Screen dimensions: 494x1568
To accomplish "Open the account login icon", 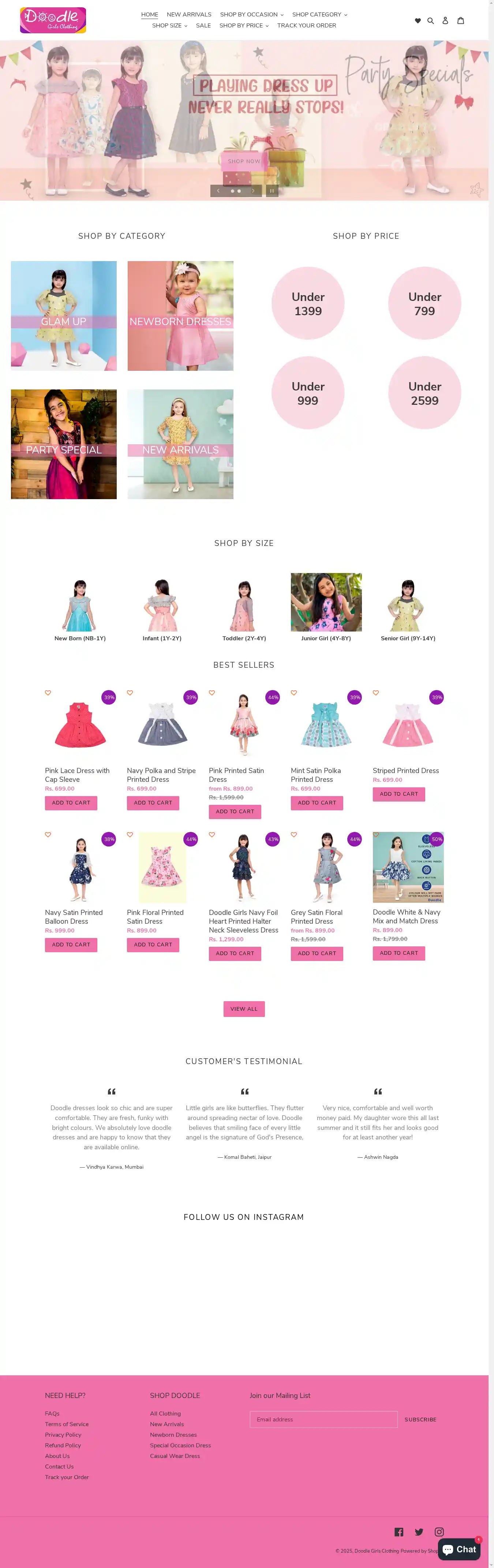I will 445,21.
